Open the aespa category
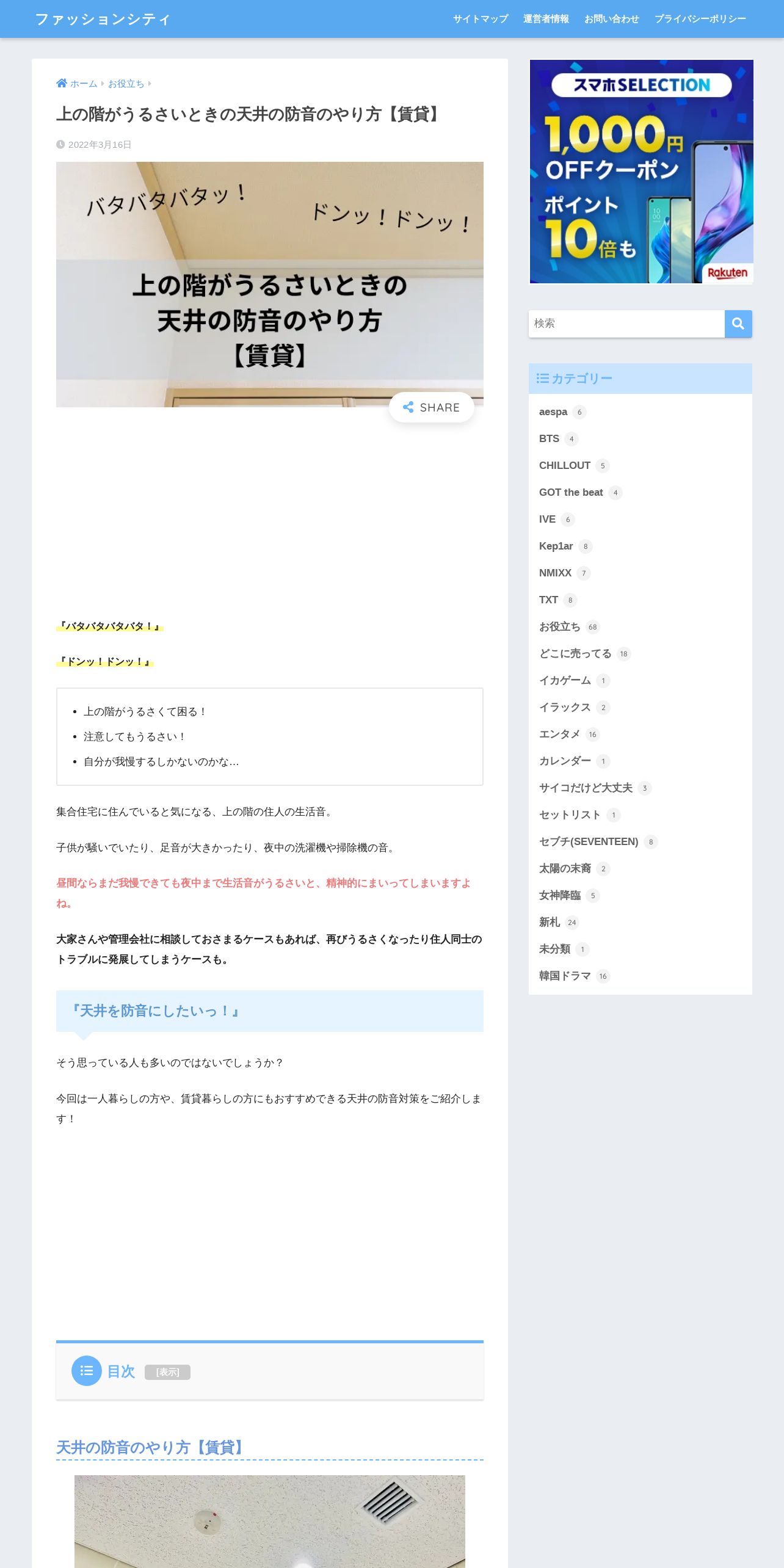The image size is (784, 1568). pyautogui.click(x=553, y=412)
